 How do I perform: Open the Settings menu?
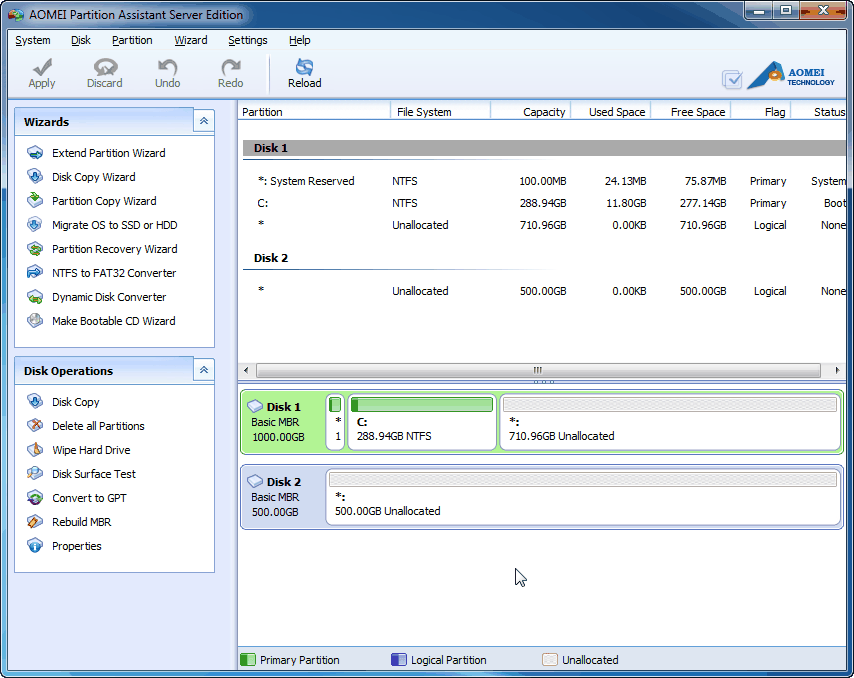[x=248, y=40]
